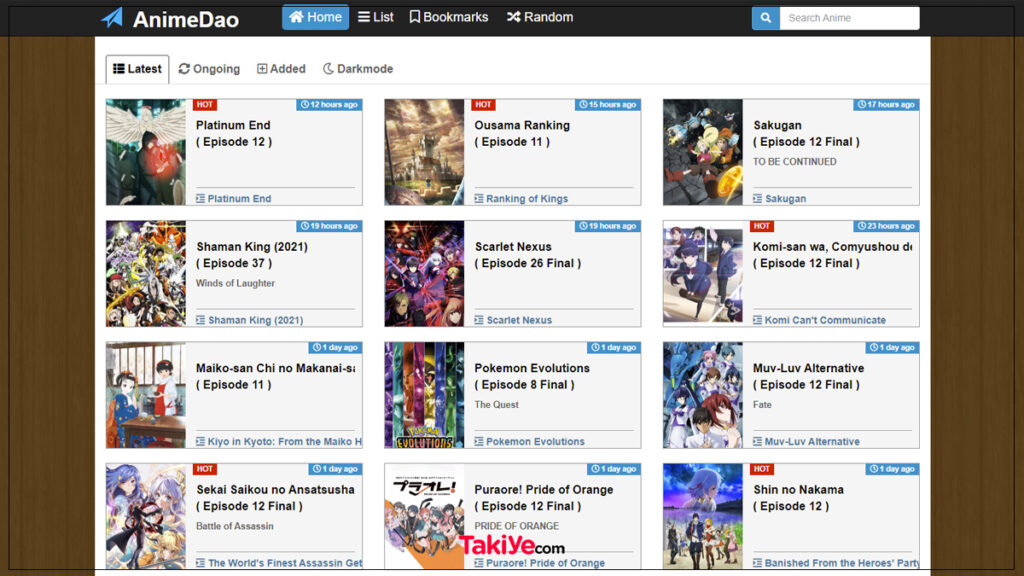This screenshot has width=1024, height=576.
Task: Click Winds of Laughter subtitle text
Action: click(x=235, y=283)
